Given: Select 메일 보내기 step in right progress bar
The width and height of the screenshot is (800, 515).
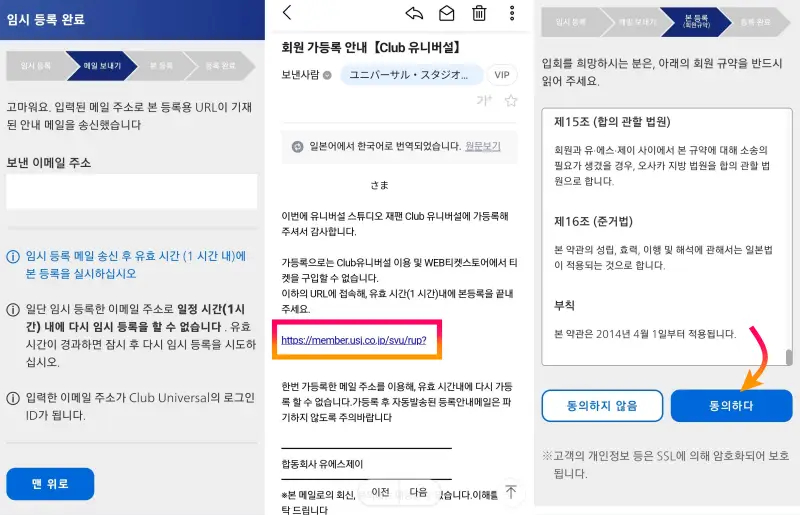Looking at the screenshot, I should tap(638, 22).
